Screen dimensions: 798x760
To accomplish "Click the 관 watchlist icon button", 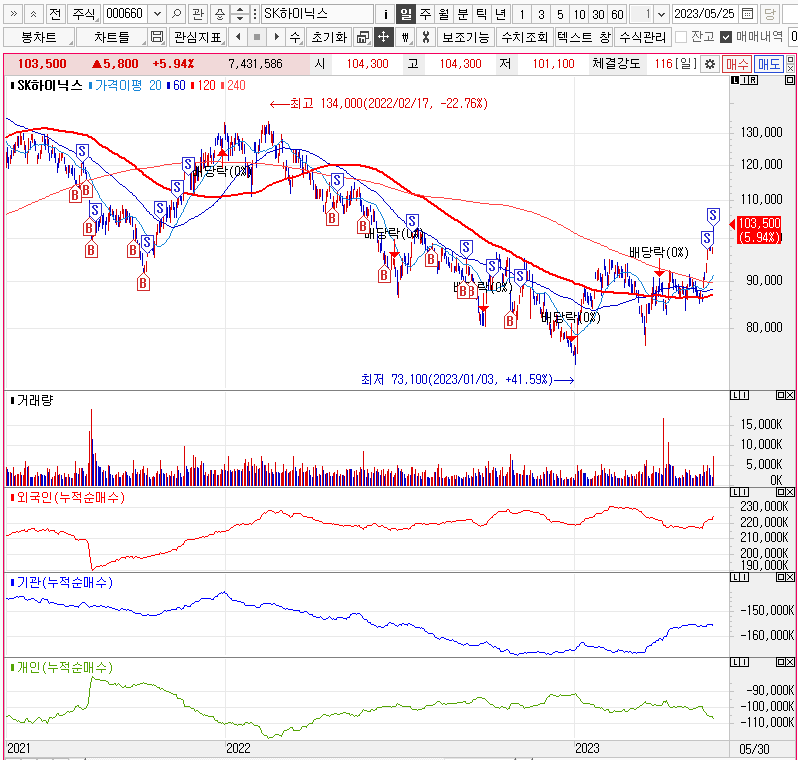I will (x=197, y=14).
